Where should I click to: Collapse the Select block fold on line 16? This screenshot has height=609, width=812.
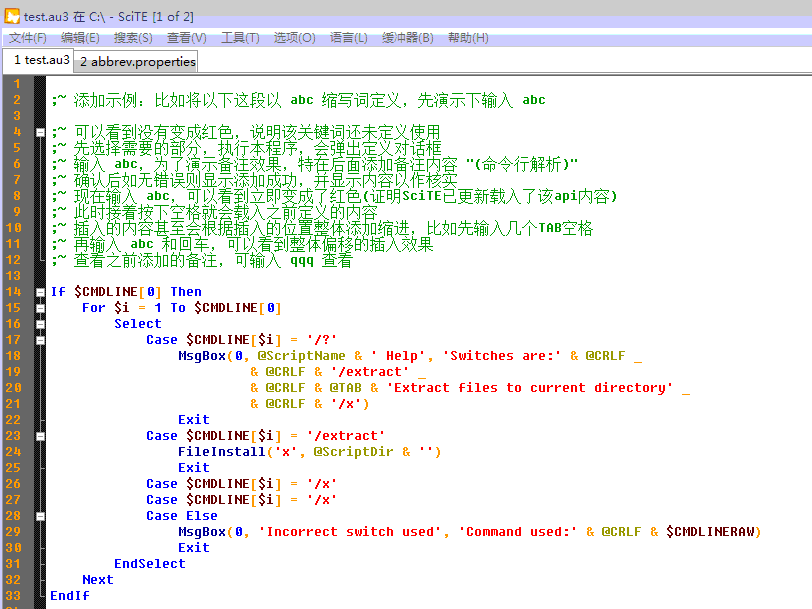(40, 324)
